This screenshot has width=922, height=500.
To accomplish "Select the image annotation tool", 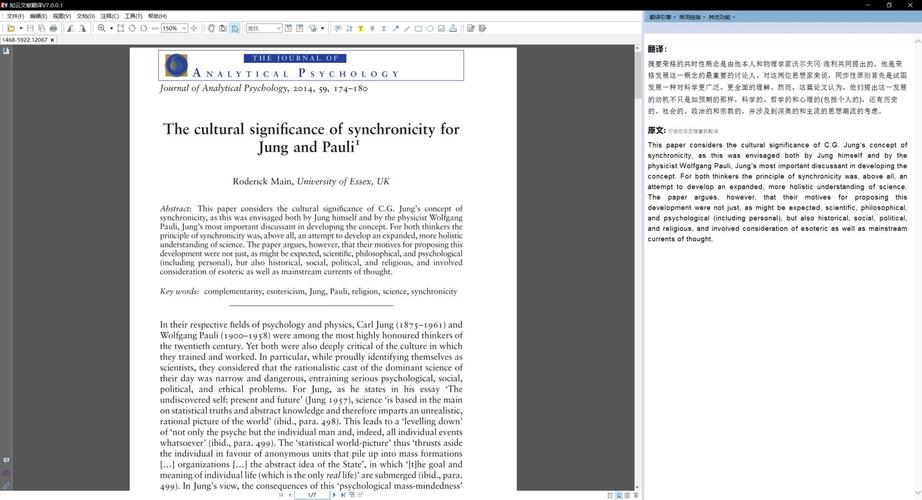I will pos(441,28).
